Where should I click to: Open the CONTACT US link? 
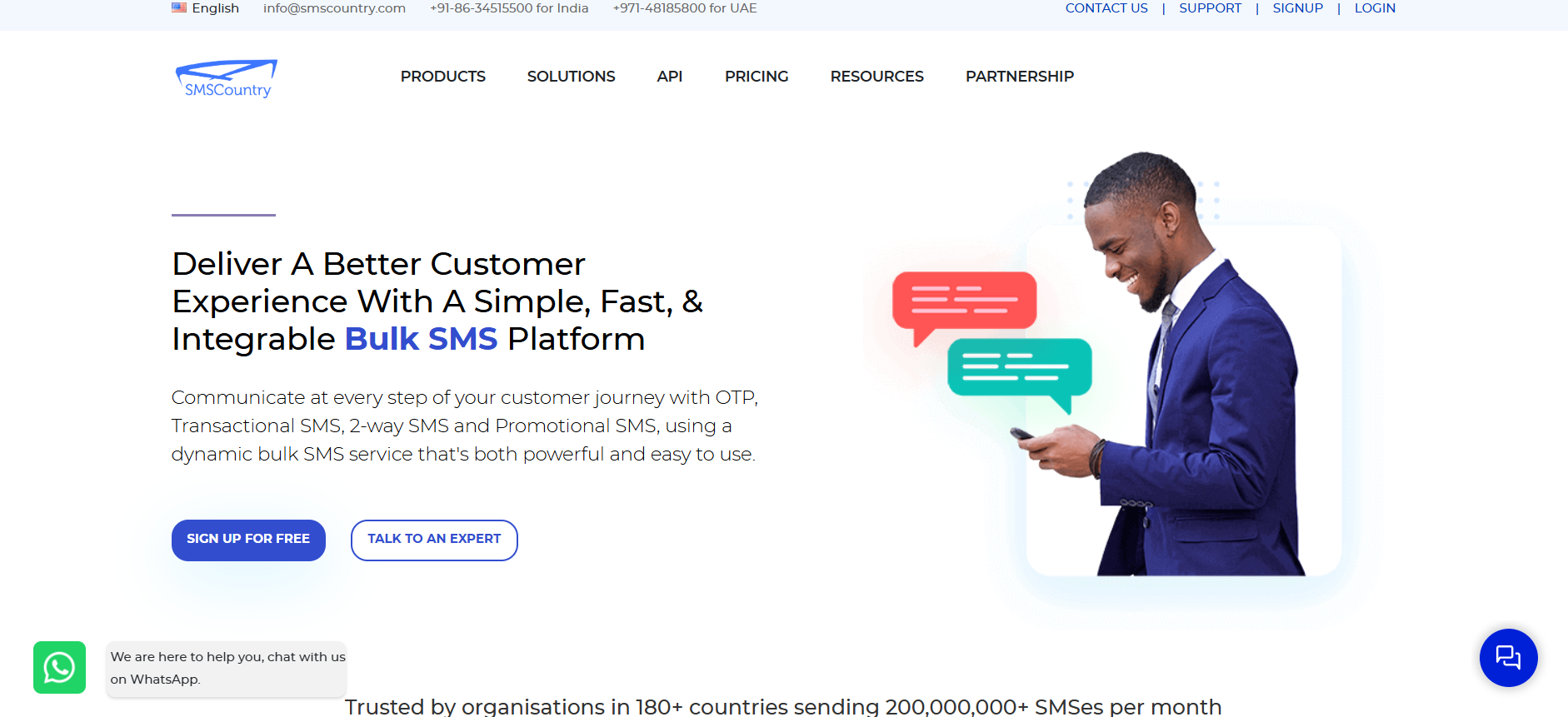[x=1106, y=8]
